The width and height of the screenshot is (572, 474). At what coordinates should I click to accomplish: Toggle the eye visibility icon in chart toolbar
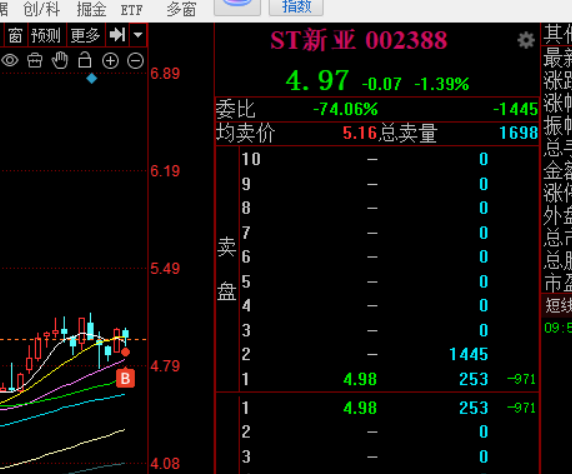pyautogui.click(x=9, y=60)
